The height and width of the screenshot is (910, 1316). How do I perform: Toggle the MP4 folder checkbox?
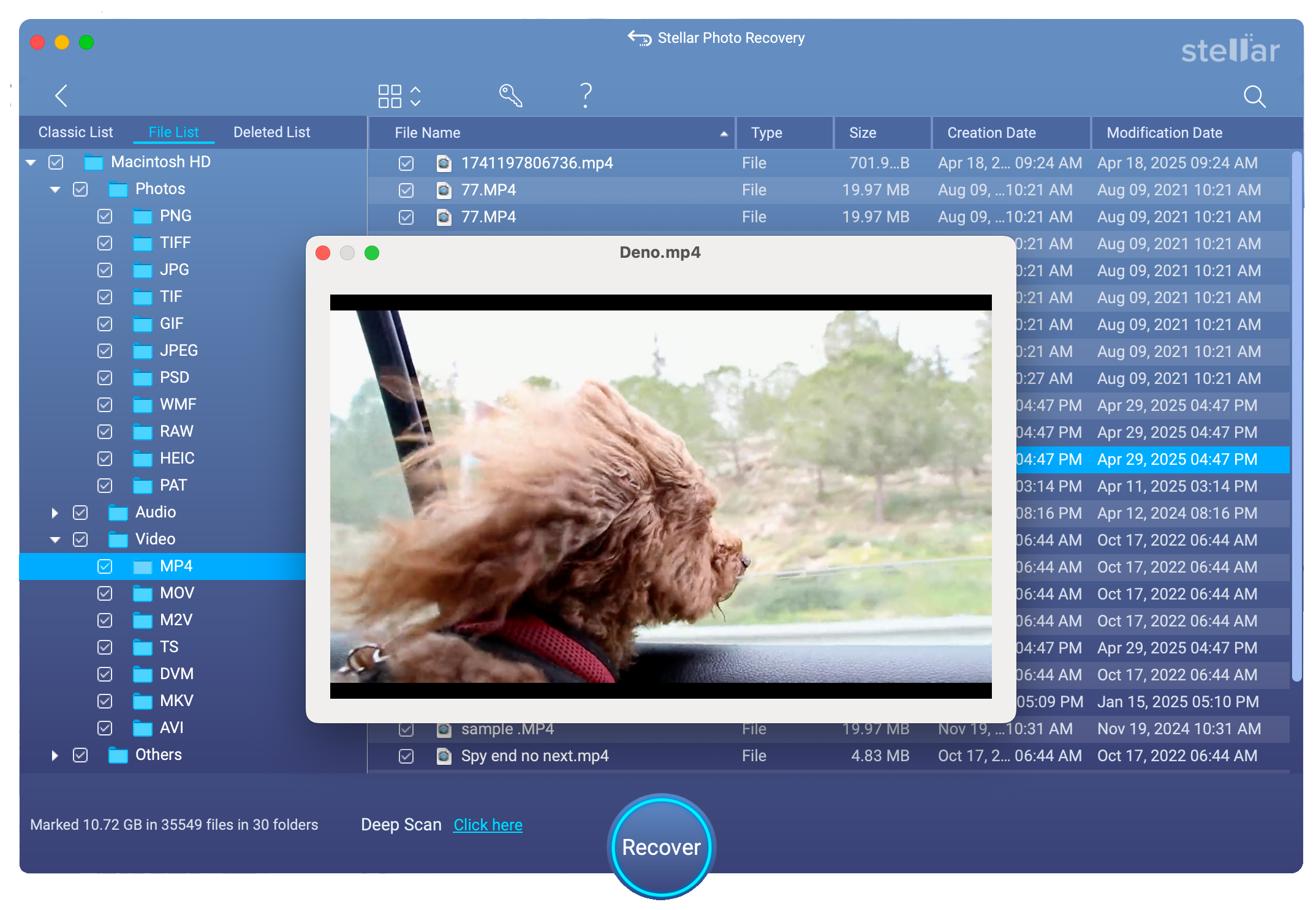[x=105, y=566]
